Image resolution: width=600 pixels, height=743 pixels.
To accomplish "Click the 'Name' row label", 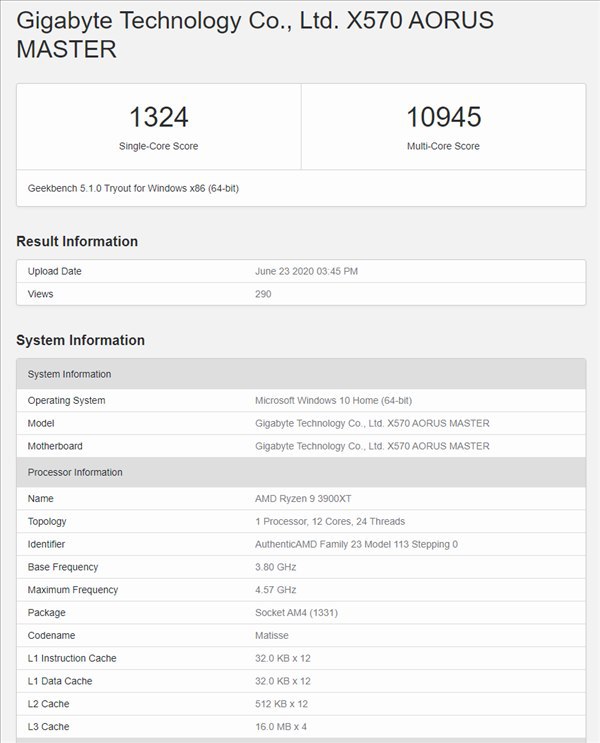I will coord(40,498).
